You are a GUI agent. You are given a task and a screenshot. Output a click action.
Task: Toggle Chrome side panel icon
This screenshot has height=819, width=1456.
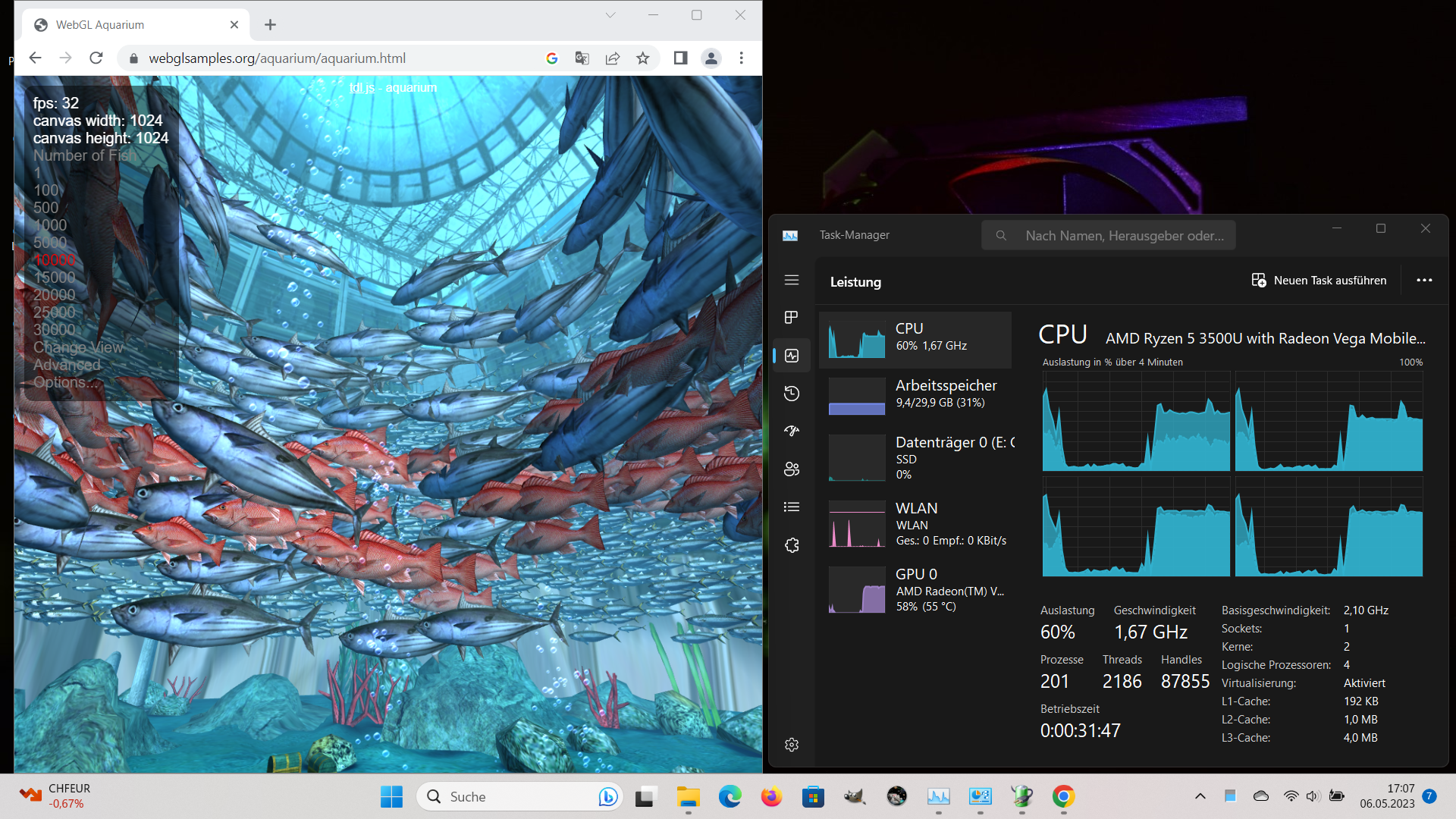point(680,58)
